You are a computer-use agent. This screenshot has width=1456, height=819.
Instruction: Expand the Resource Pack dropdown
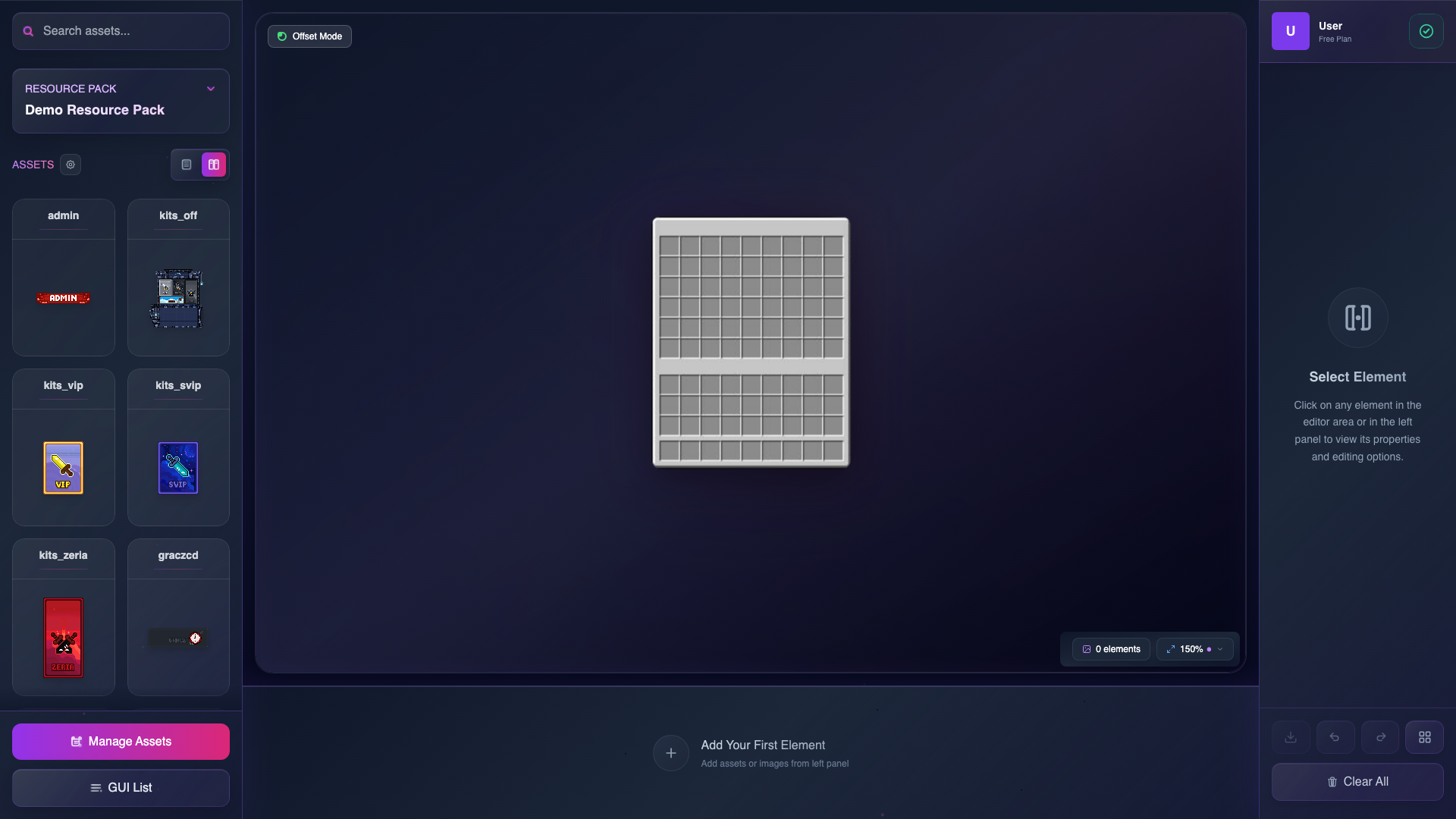(121, 101)
